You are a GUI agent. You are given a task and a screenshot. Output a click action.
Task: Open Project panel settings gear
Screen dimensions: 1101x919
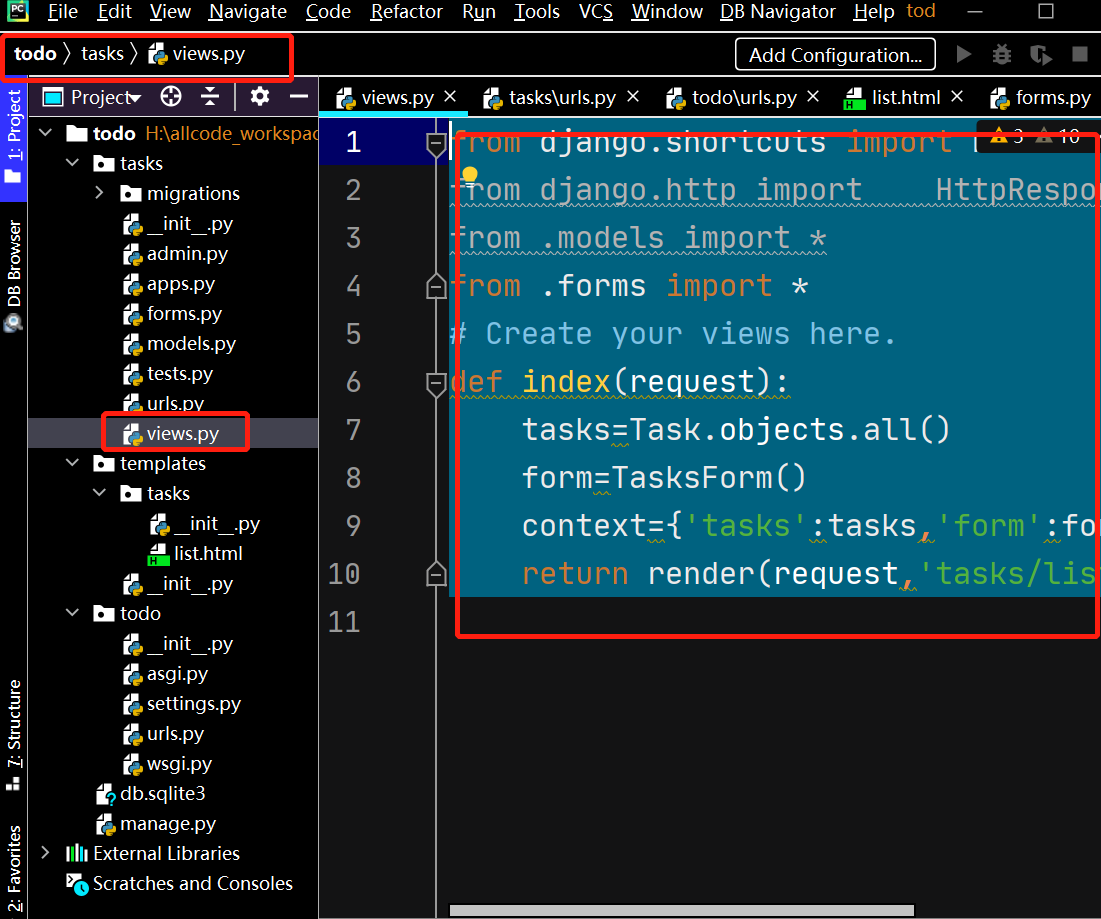[260, 96]
